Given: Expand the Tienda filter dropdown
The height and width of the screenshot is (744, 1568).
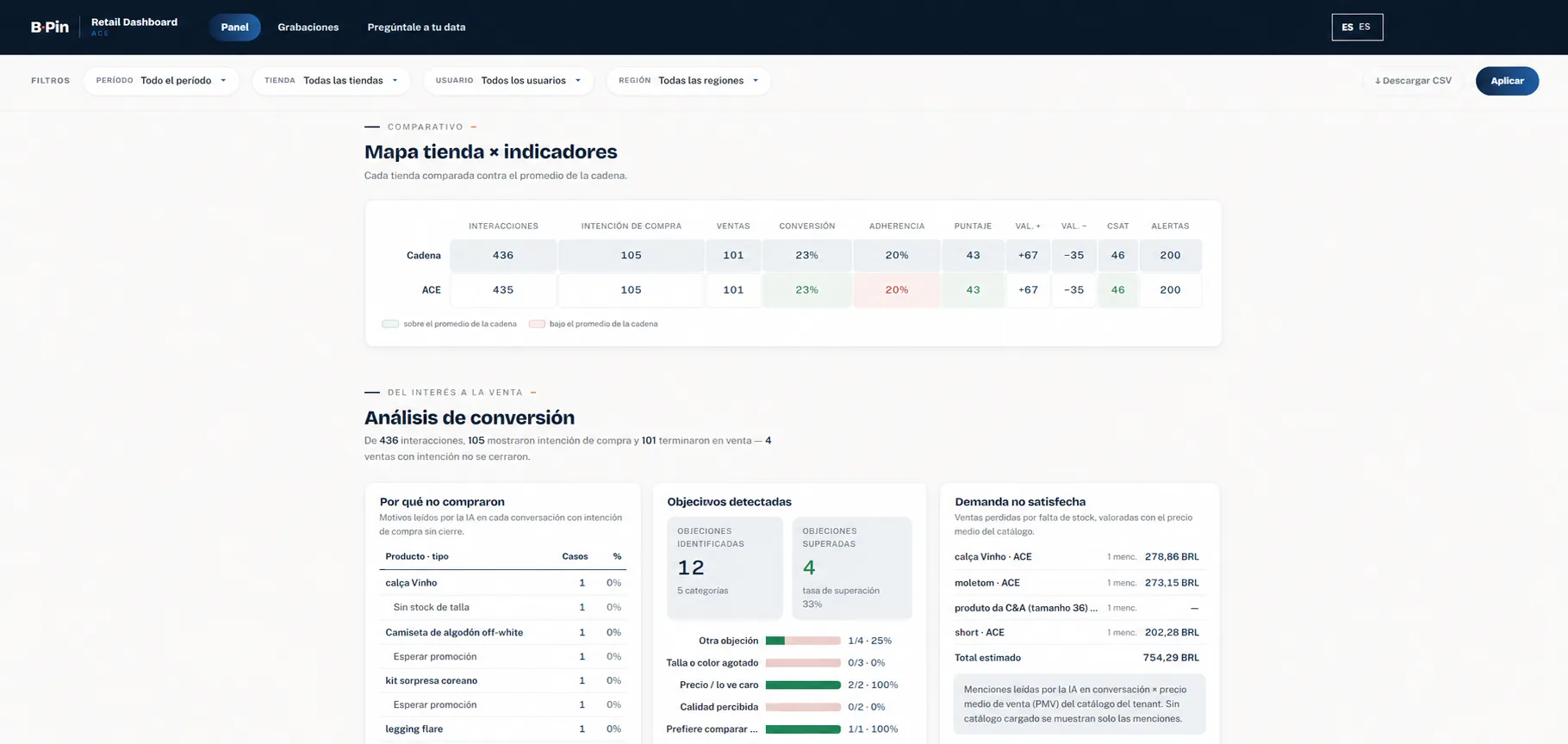Looking at the screenshot, I should coord(332,80).
